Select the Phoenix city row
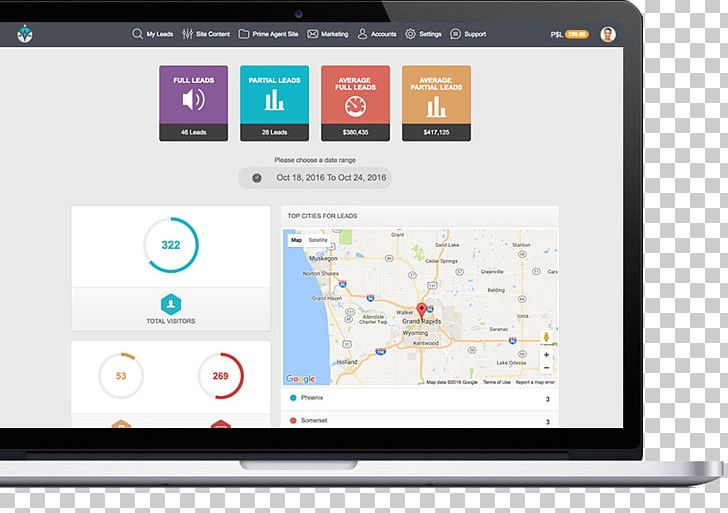 tap(420, 398)
